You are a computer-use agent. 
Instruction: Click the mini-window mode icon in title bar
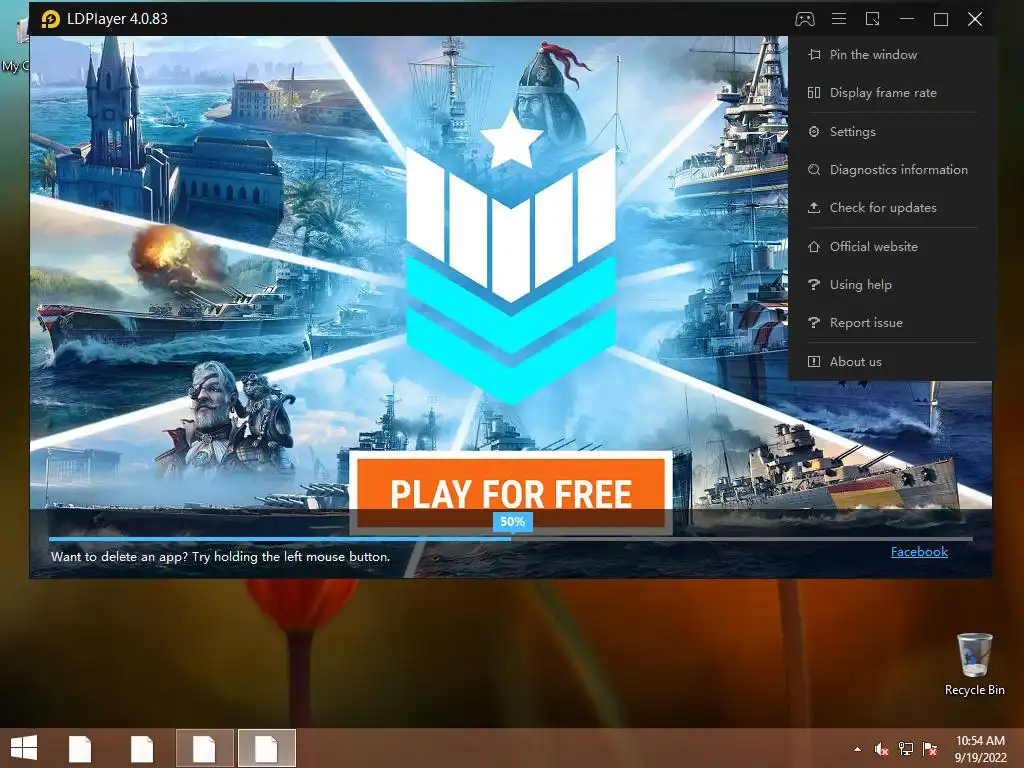coord(872,19)
